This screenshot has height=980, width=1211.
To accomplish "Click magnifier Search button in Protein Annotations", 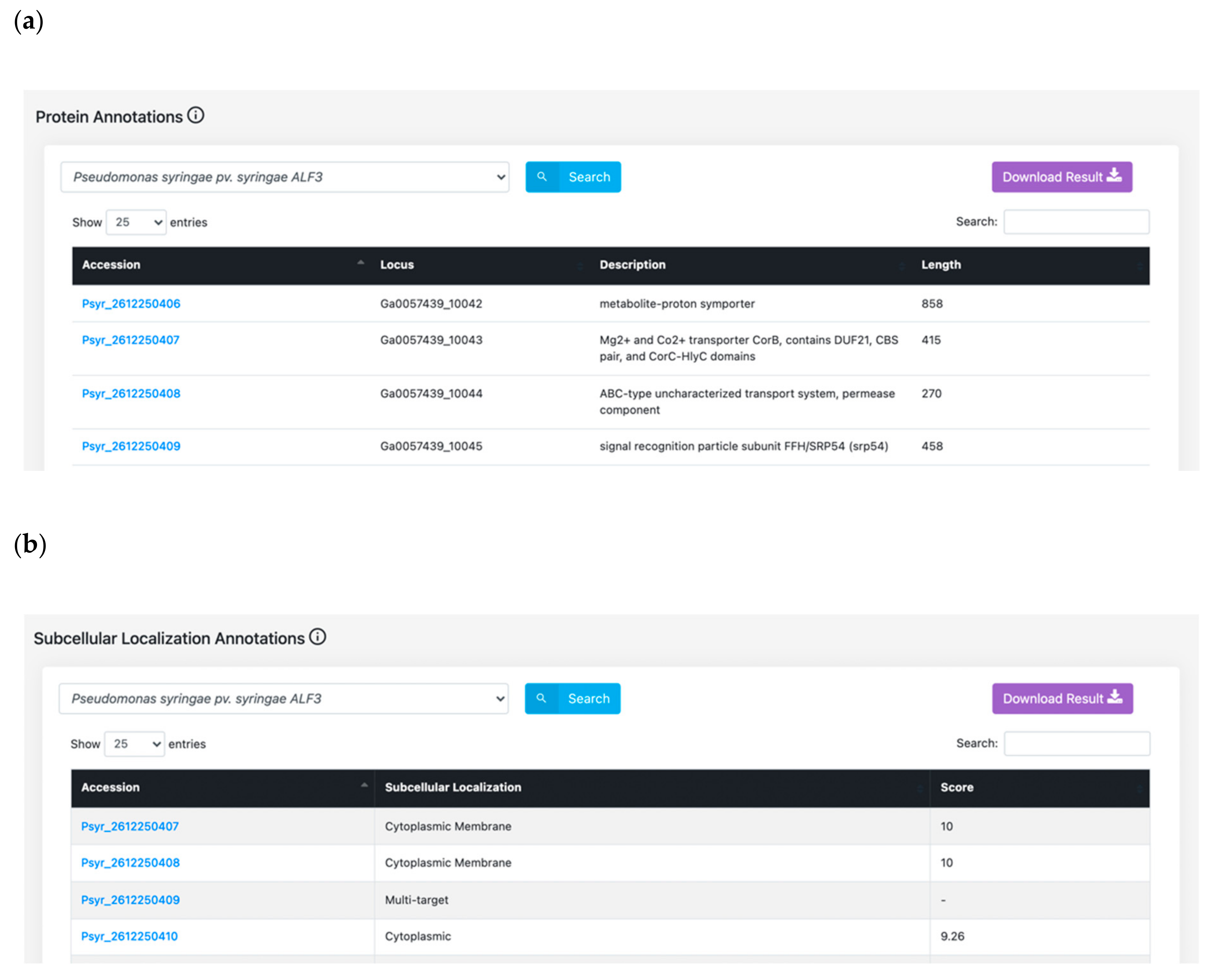I will pyautogui.click(x=572, y=177).
